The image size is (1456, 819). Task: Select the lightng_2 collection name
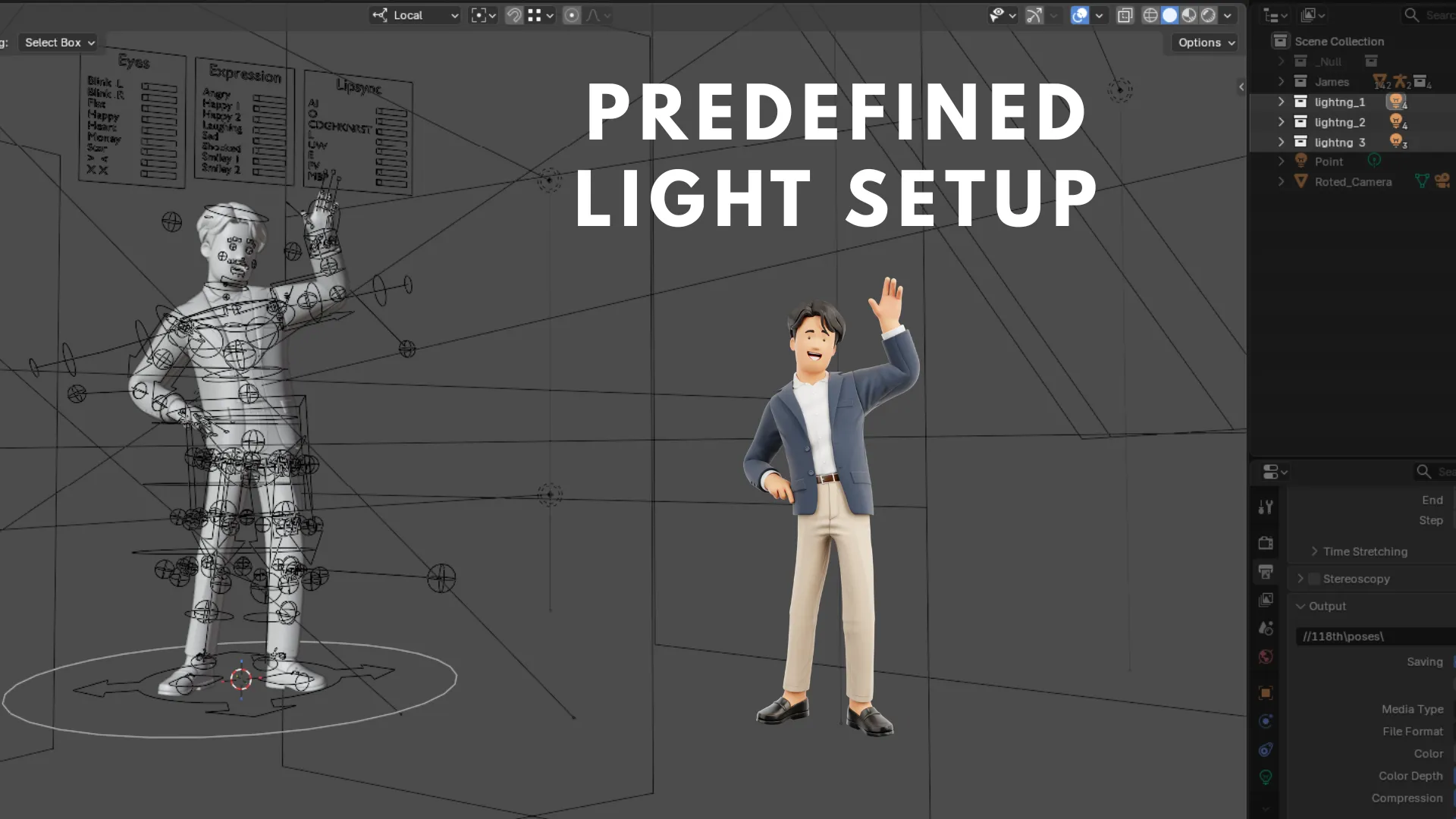(1339, 122)
